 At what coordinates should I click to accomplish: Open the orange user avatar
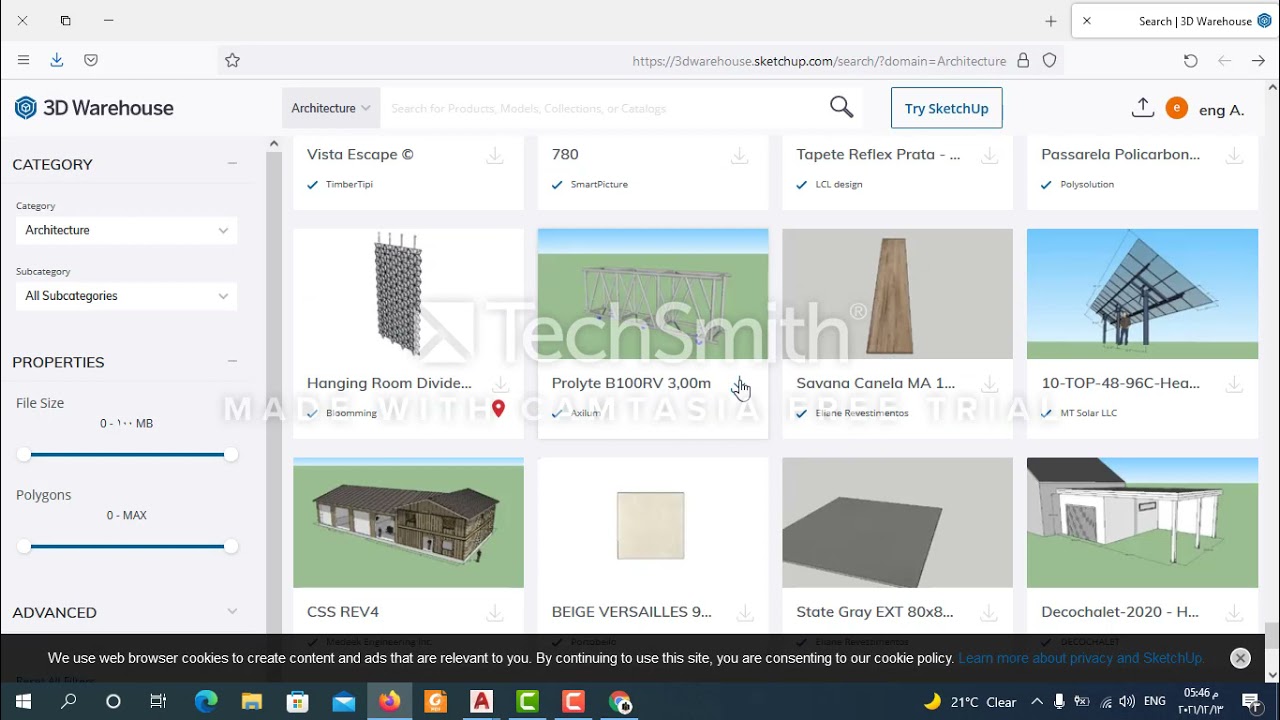[x=1177, y=108]
